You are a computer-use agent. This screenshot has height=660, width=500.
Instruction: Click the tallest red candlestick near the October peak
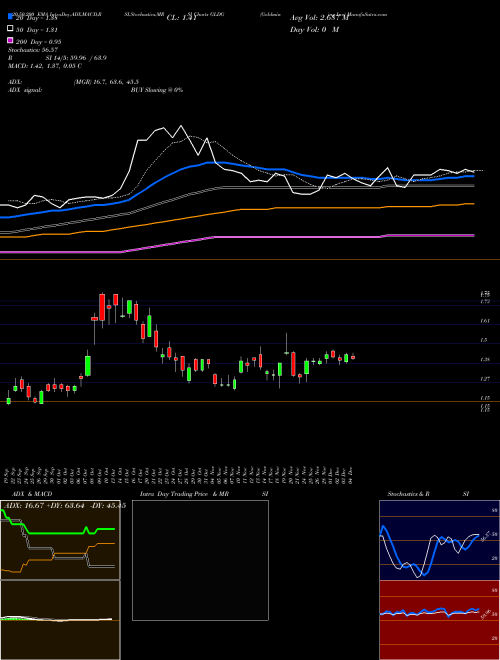[102, 307]
